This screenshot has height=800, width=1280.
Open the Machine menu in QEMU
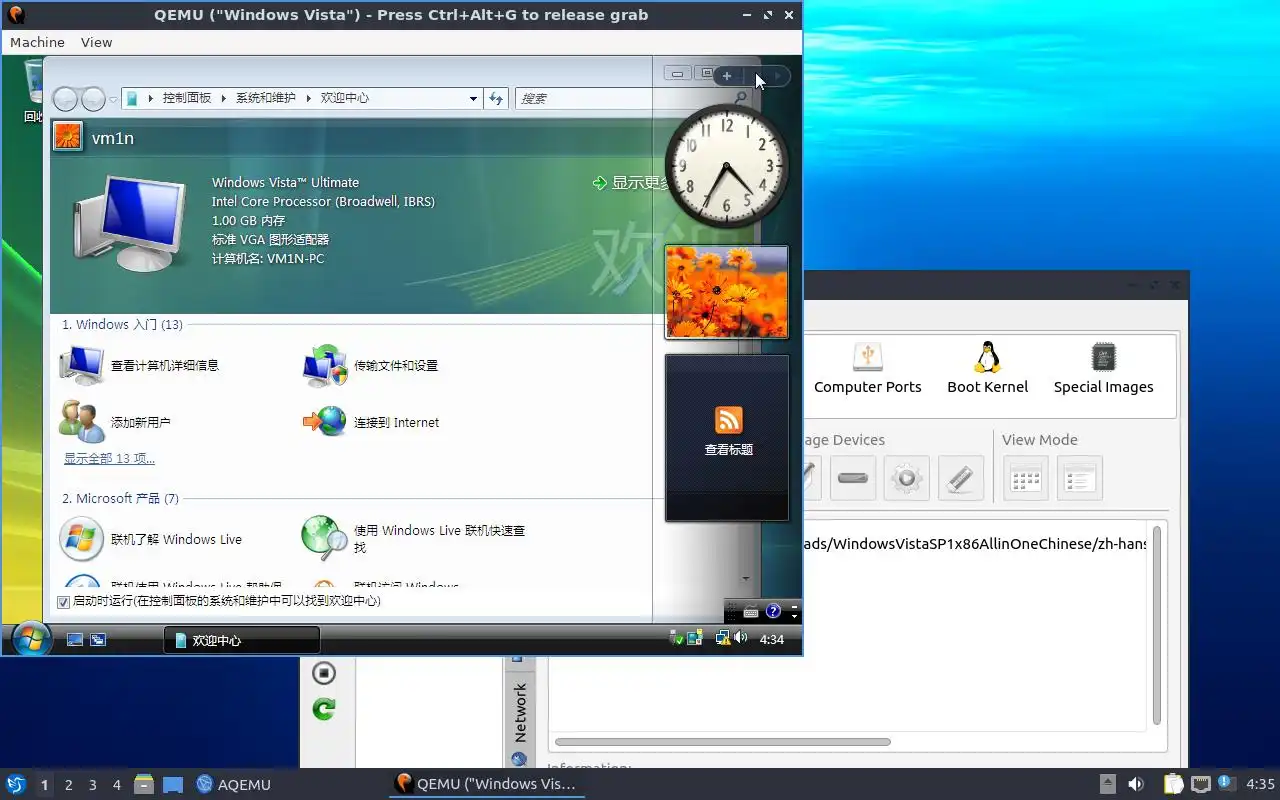37,42
